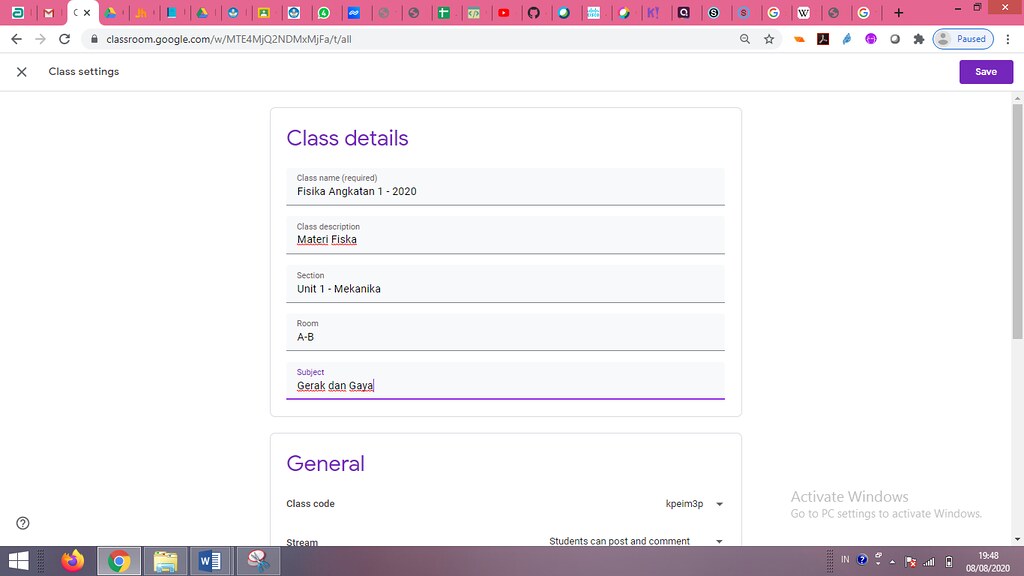Open the Windows Start menu
This screenshot has width=1024, height=576.
click(x=18, y=561)
